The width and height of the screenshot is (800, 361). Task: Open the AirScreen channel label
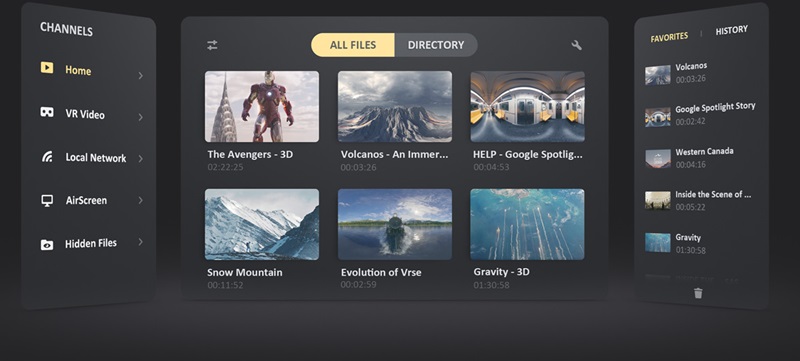pyautogui.click(x=86, y=200)
